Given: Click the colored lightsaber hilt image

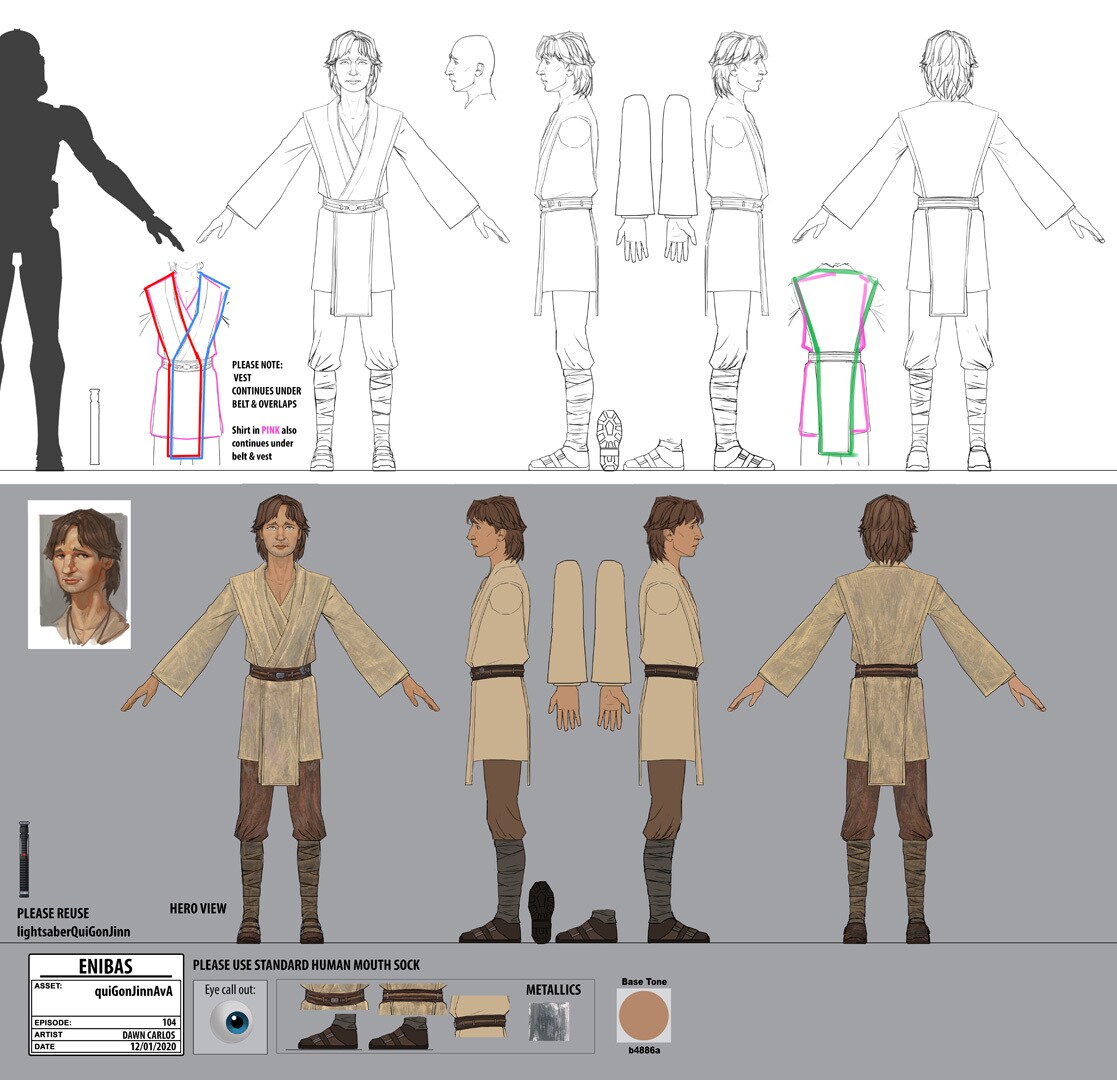Looking at the screenshot, I should click(x=24, y=858).
